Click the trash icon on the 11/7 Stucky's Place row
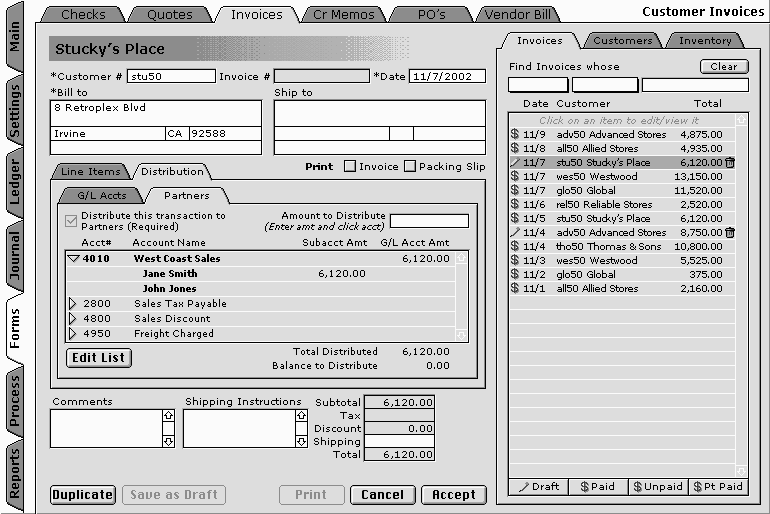770x514 pixels. pos(730,162)
